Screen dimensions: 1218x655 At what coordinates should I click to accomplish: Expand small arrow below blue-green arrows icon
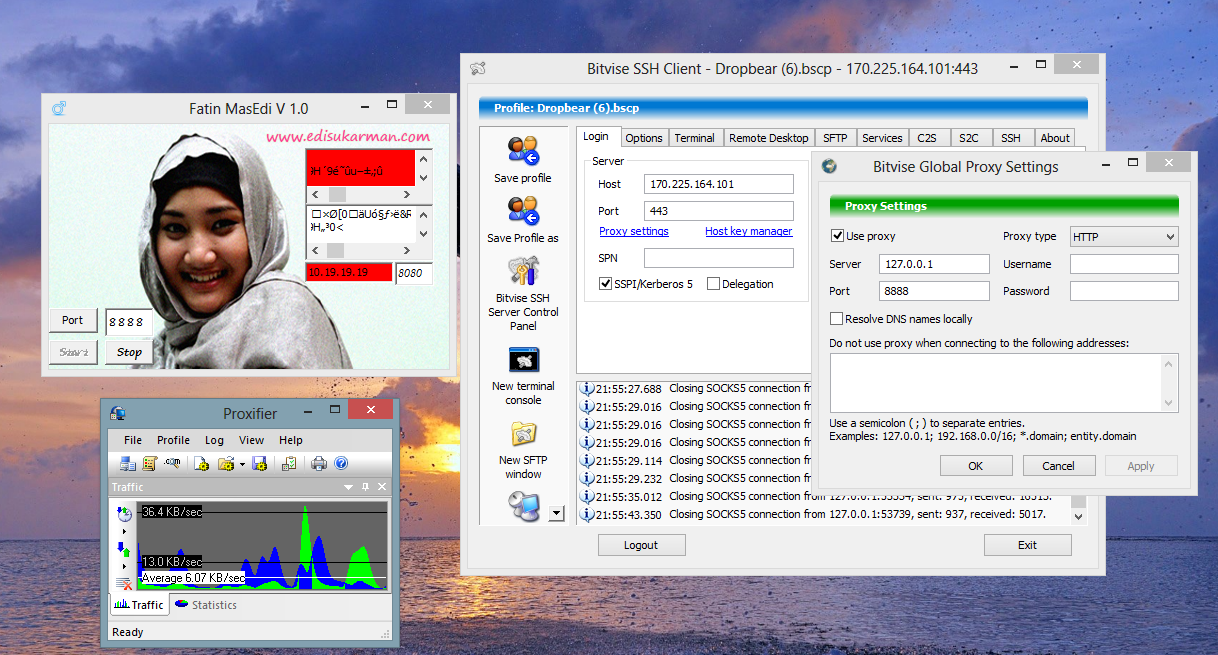(x=124, y=566)
